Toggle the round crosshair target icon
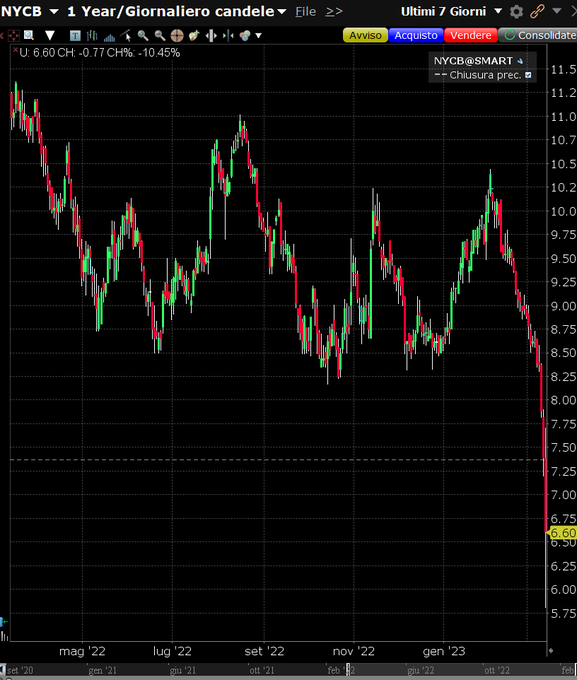 tap(177, 36)
